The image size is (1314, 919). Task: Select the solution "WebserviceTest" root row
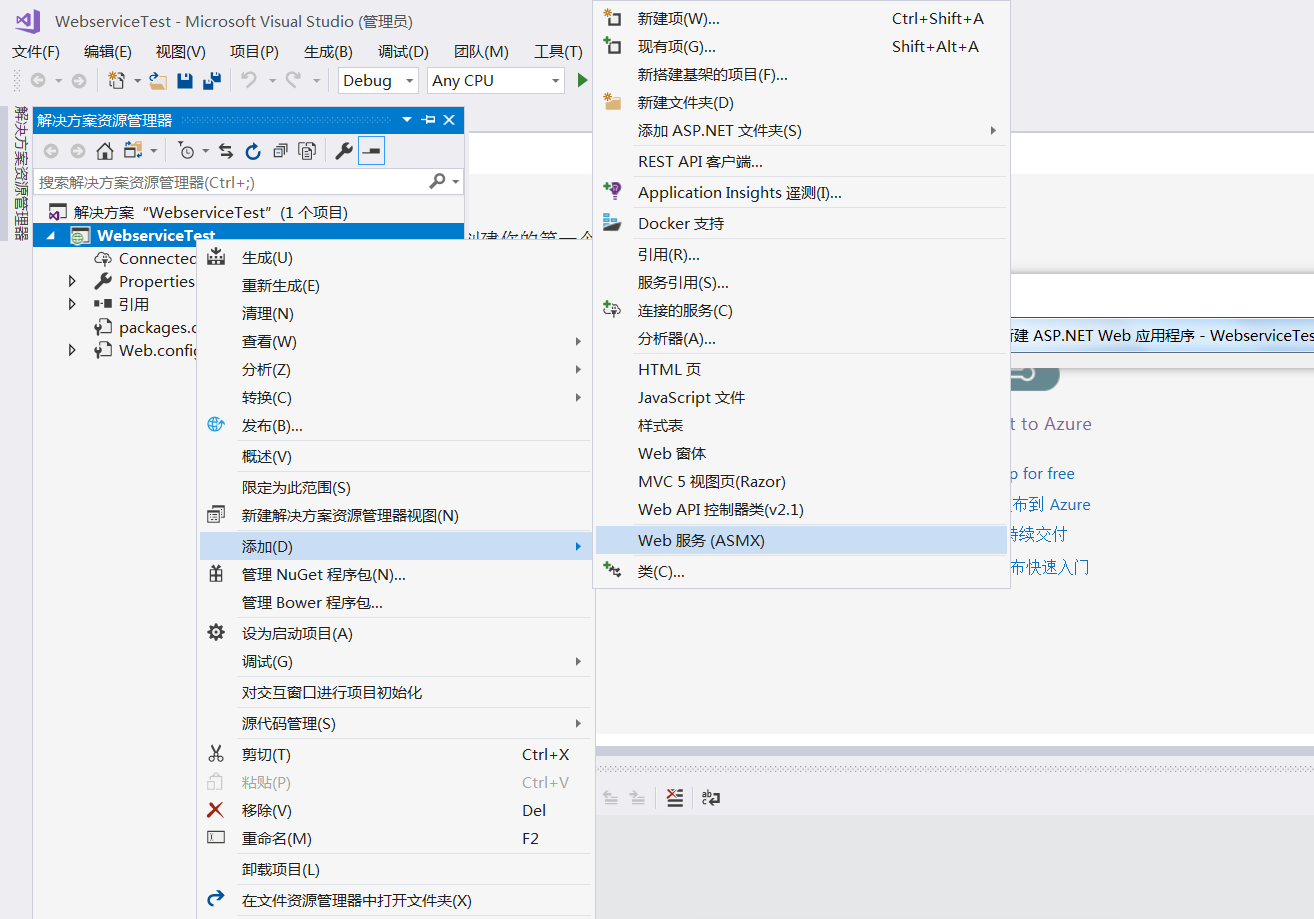pos(248,212)
